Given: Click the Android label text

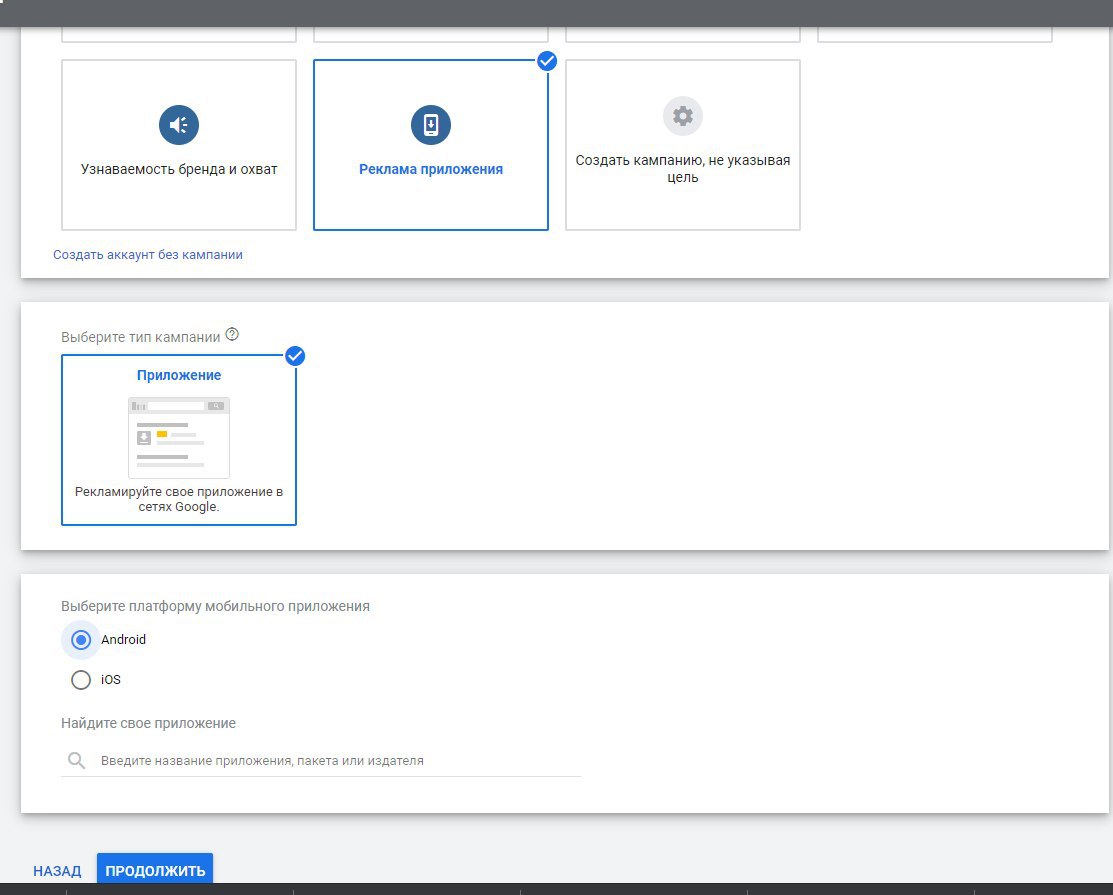Looking at the screenshot, I should [124, 639].
